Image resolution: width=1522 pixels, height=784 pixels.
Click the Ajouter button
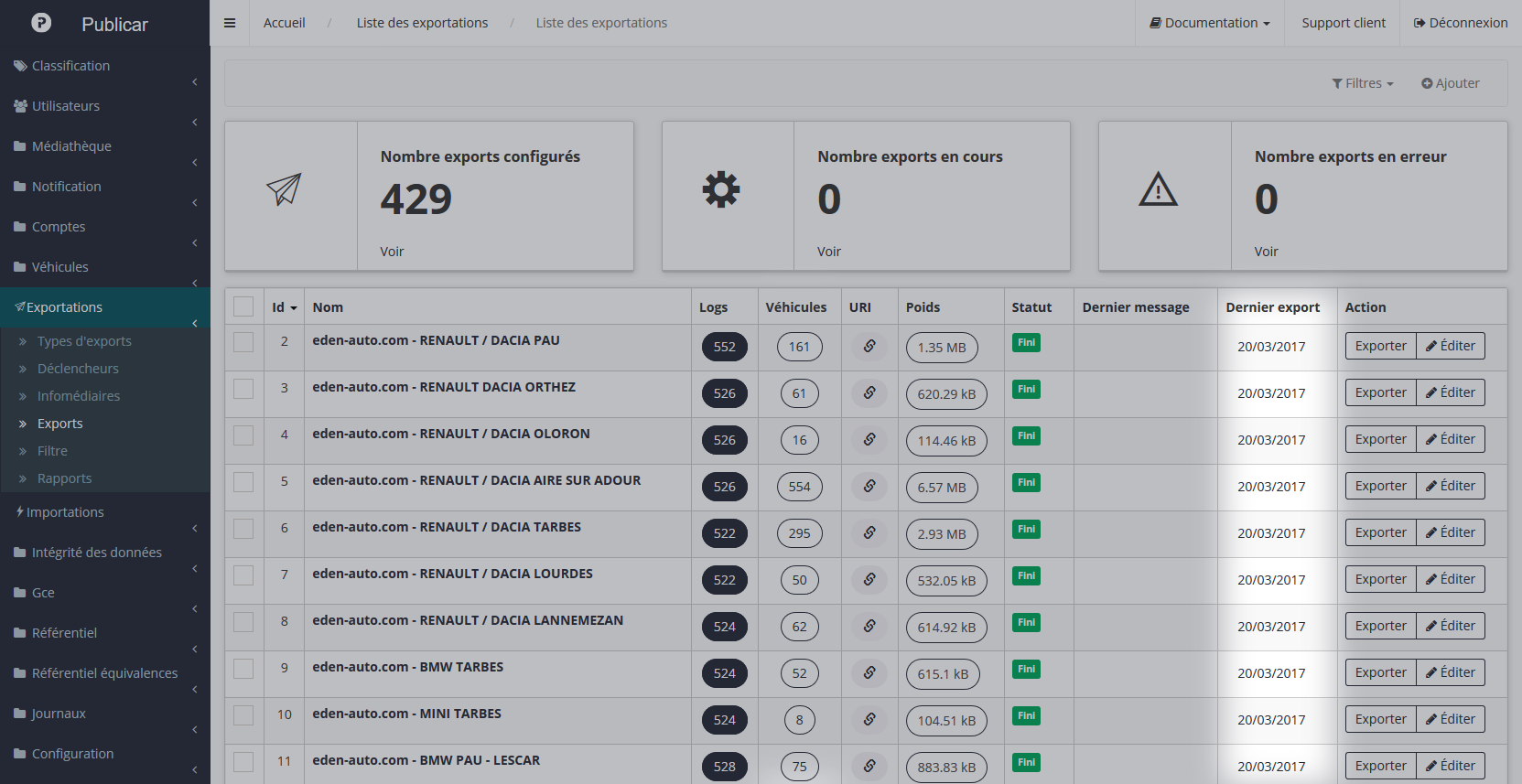coord(1450,83)
